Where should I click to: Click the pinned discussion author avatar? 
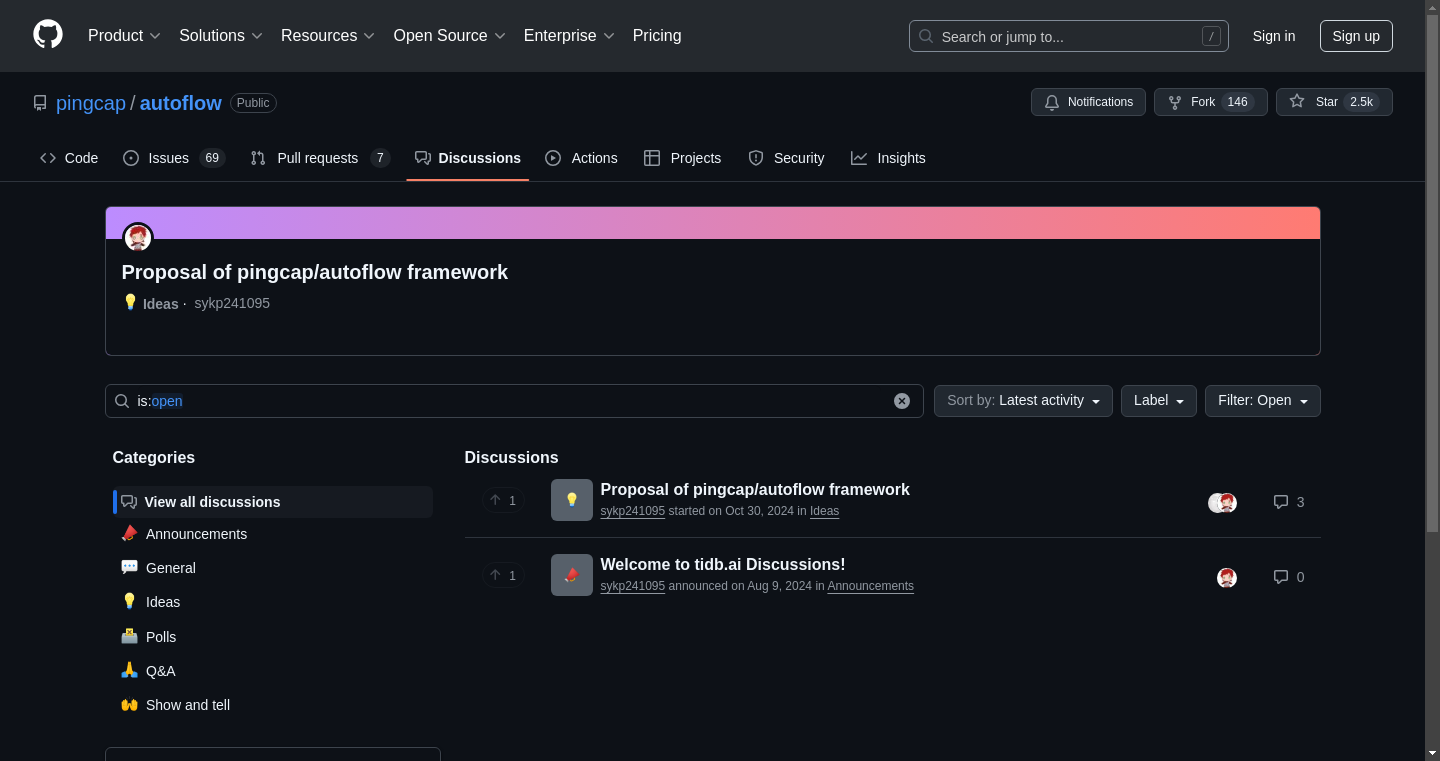coord(138,238)
